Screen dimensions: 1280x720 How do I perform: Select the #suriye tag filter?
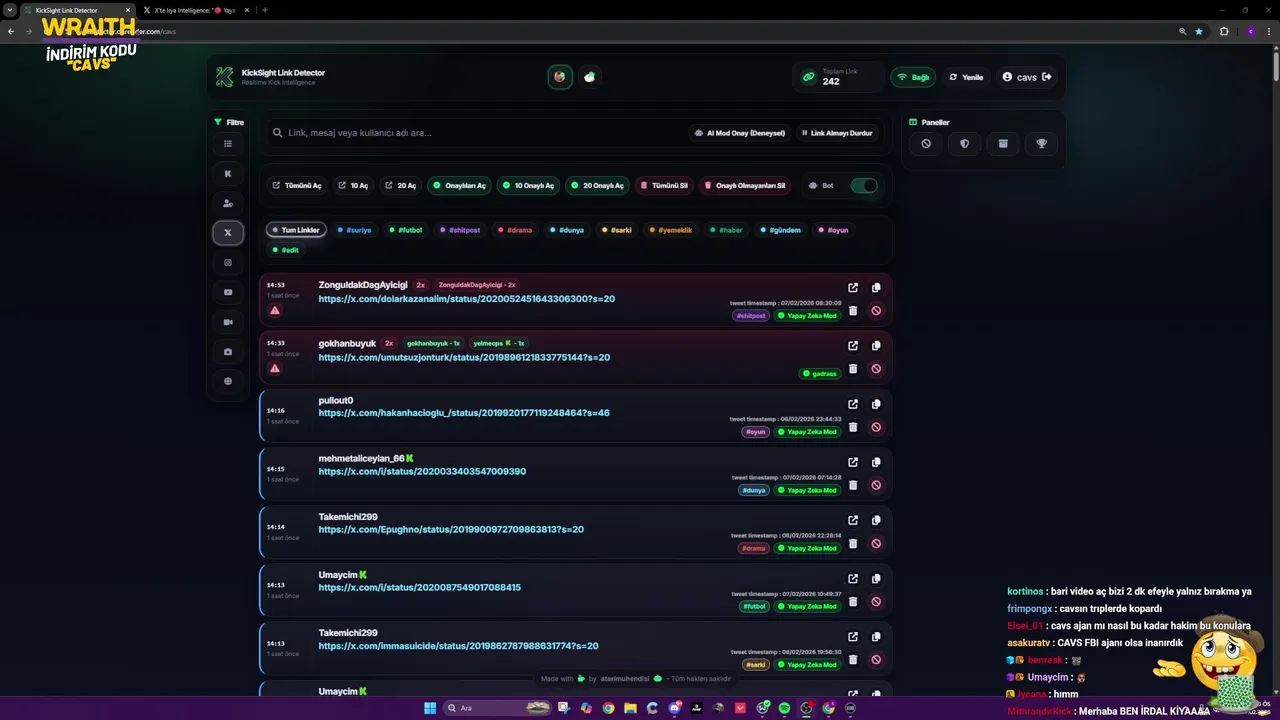click(x=354, y=230)
